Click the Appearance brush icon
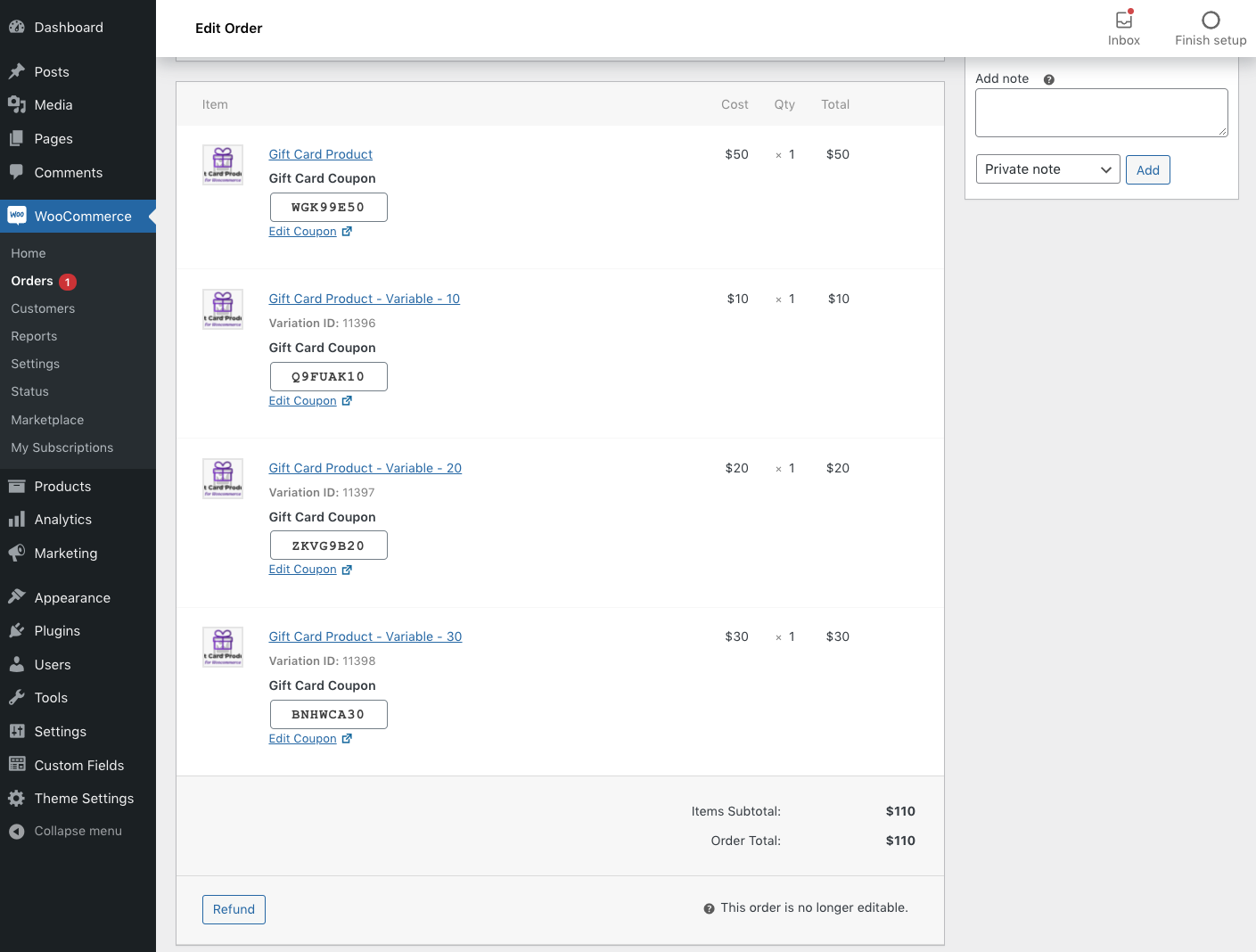Image resolution: width=1256 pixels, height=952 pixels. (x=16, y=597)
